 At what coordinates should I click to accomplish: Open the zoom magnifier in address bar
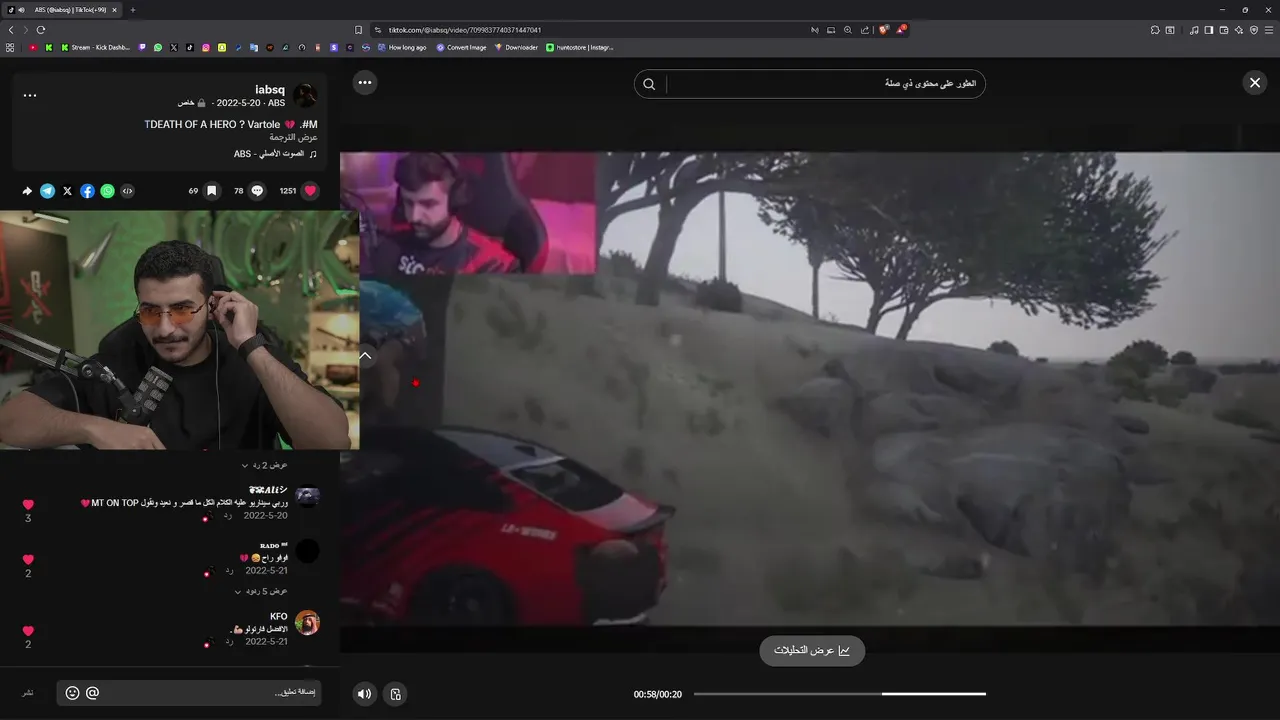848,30
